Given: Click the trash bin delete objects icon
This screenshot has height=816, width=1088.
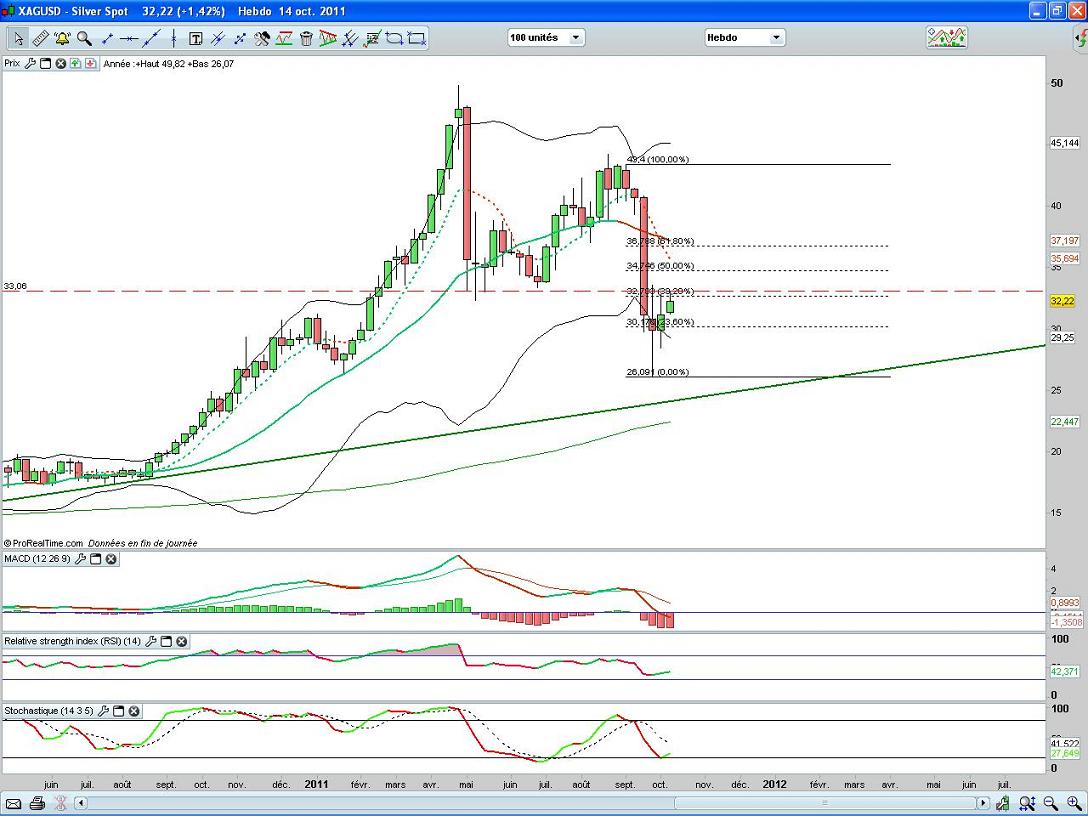Looking at the screenshot, I should point(306,39).
